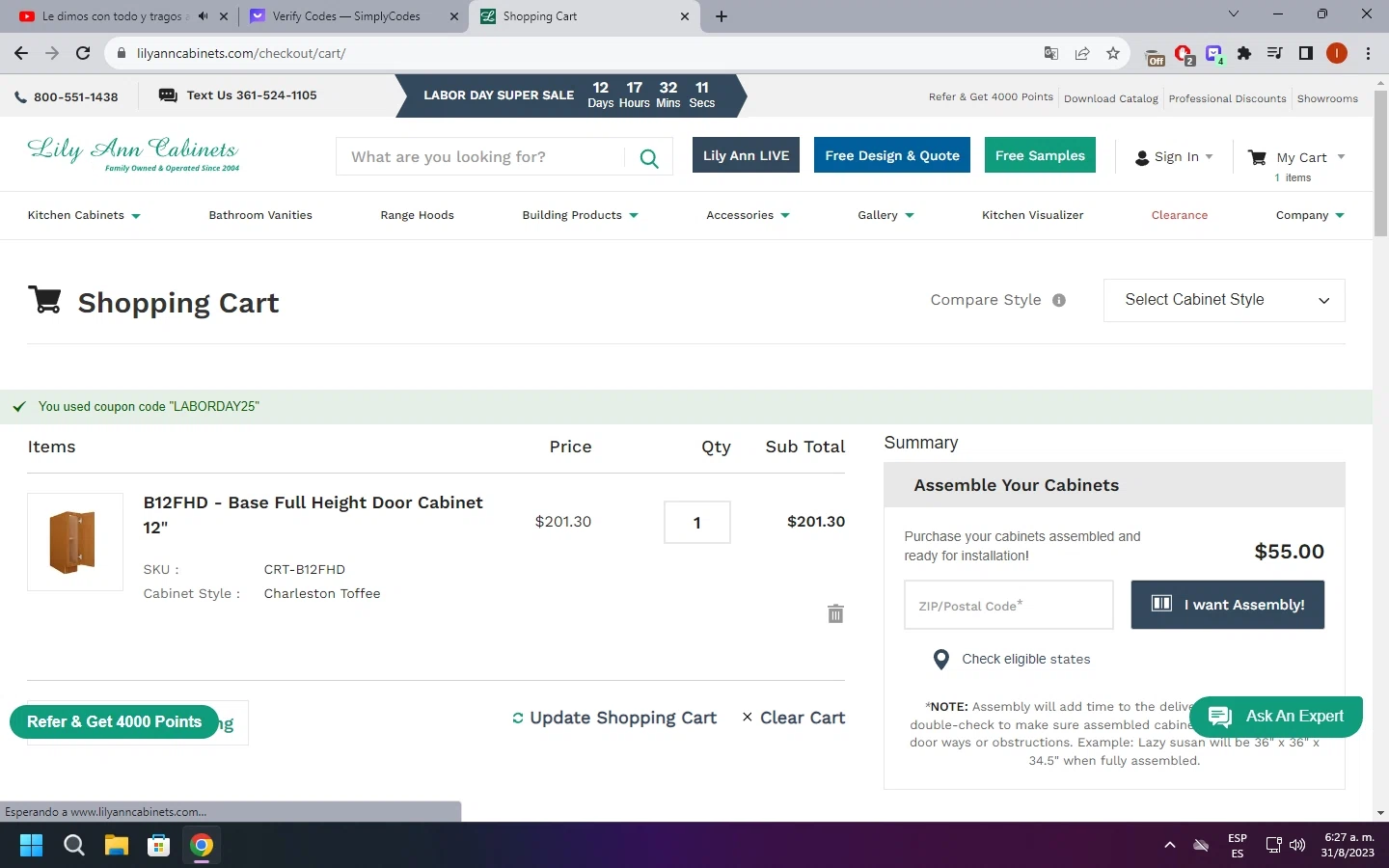Open Bathroom Vanities page
The image size is (1389, 868).
(x=260, y=215)
